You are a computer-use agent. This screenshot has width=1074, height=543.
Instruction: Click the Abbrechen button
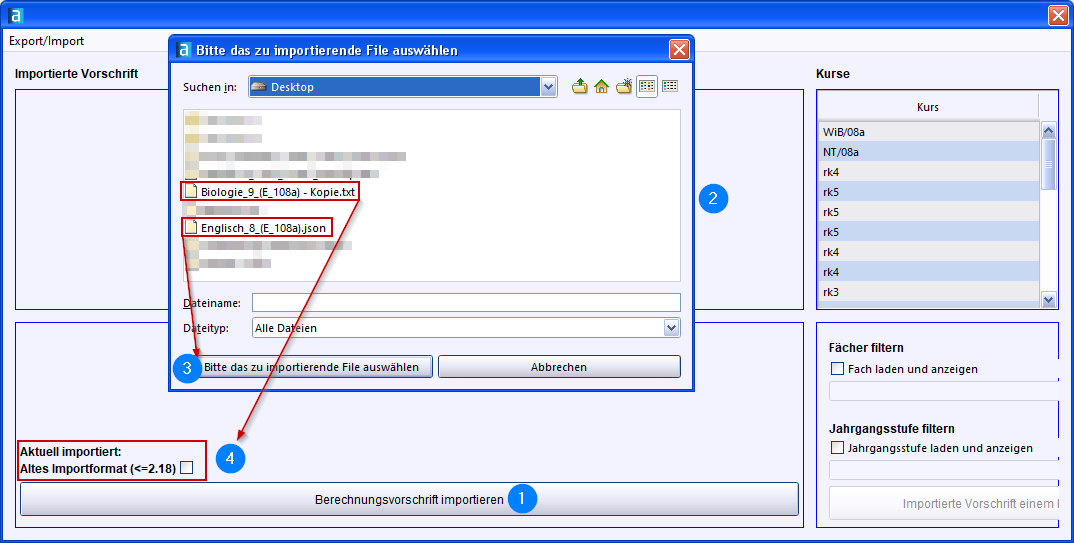(x=559, y=367)
